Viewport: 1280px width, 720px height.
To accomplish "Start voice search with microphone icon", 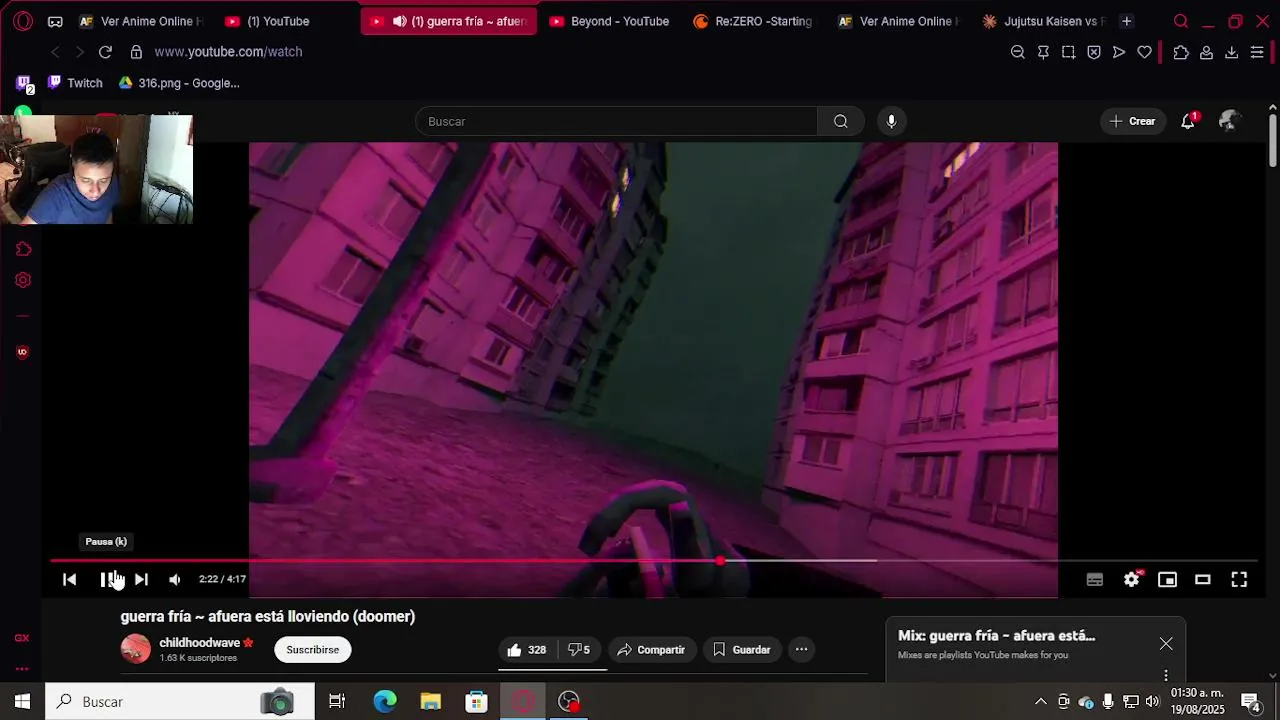I will [x=891, y=121].
